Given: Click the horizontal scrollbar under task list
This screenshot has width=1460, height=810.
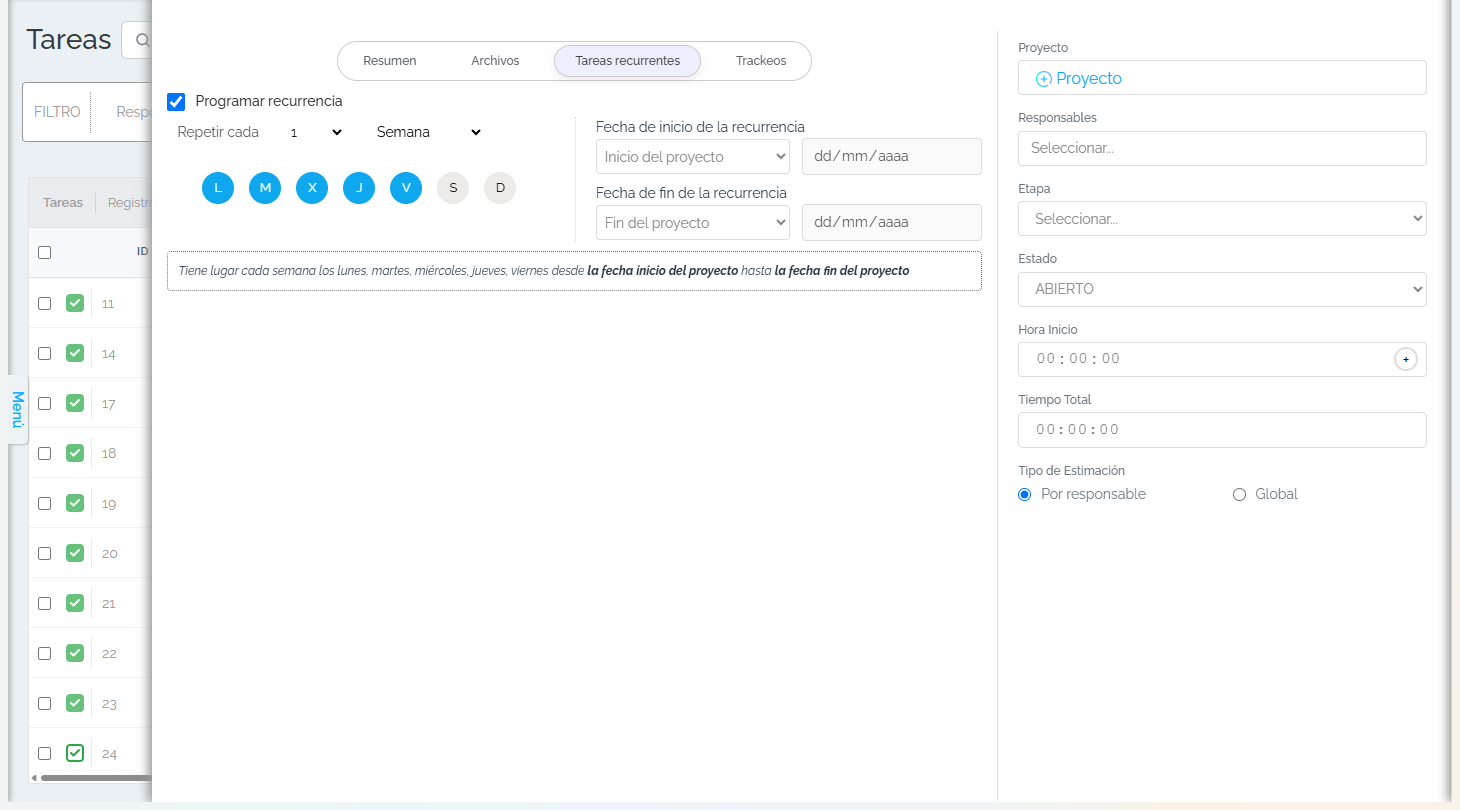Looking at the screenshot, I should pos(95,777).
